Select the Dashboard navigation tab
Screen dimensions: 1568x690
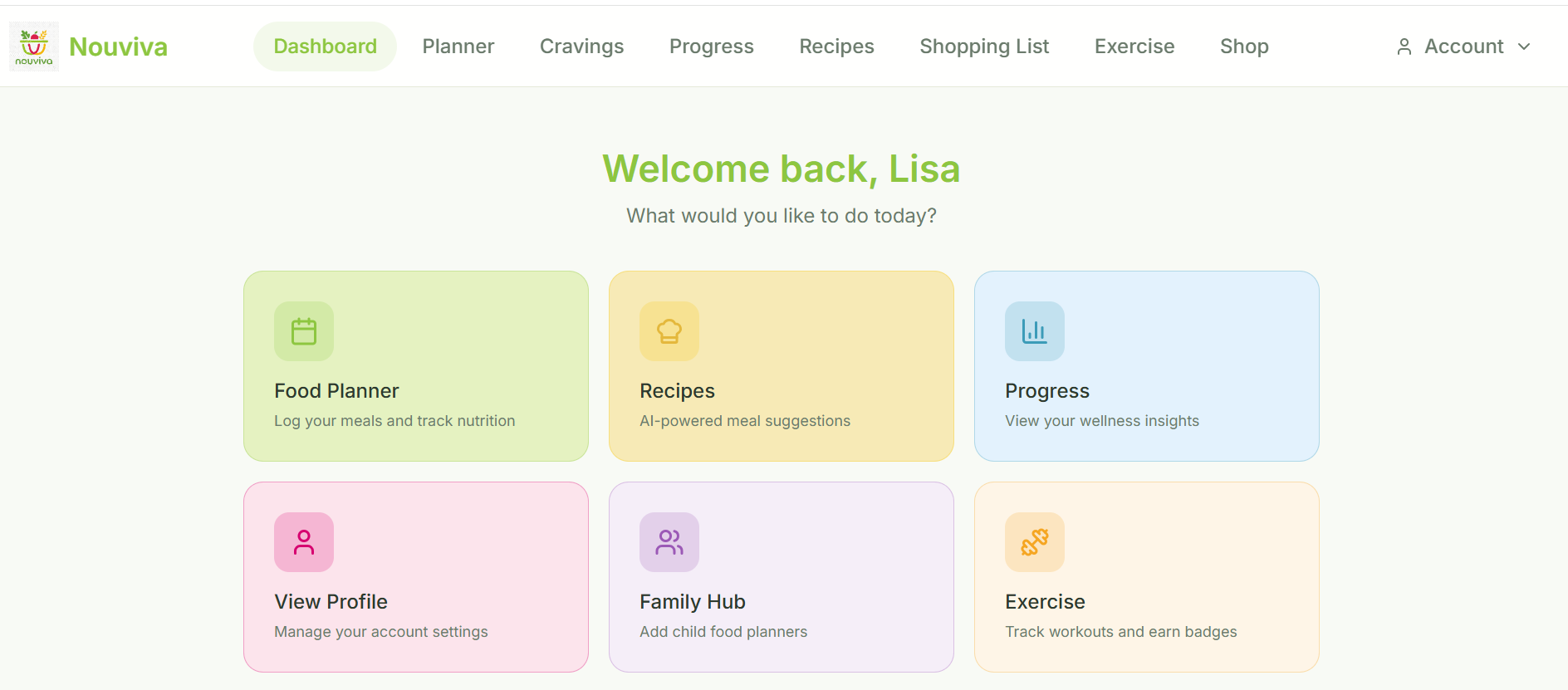pyautogui.click(x=325, y=46)
